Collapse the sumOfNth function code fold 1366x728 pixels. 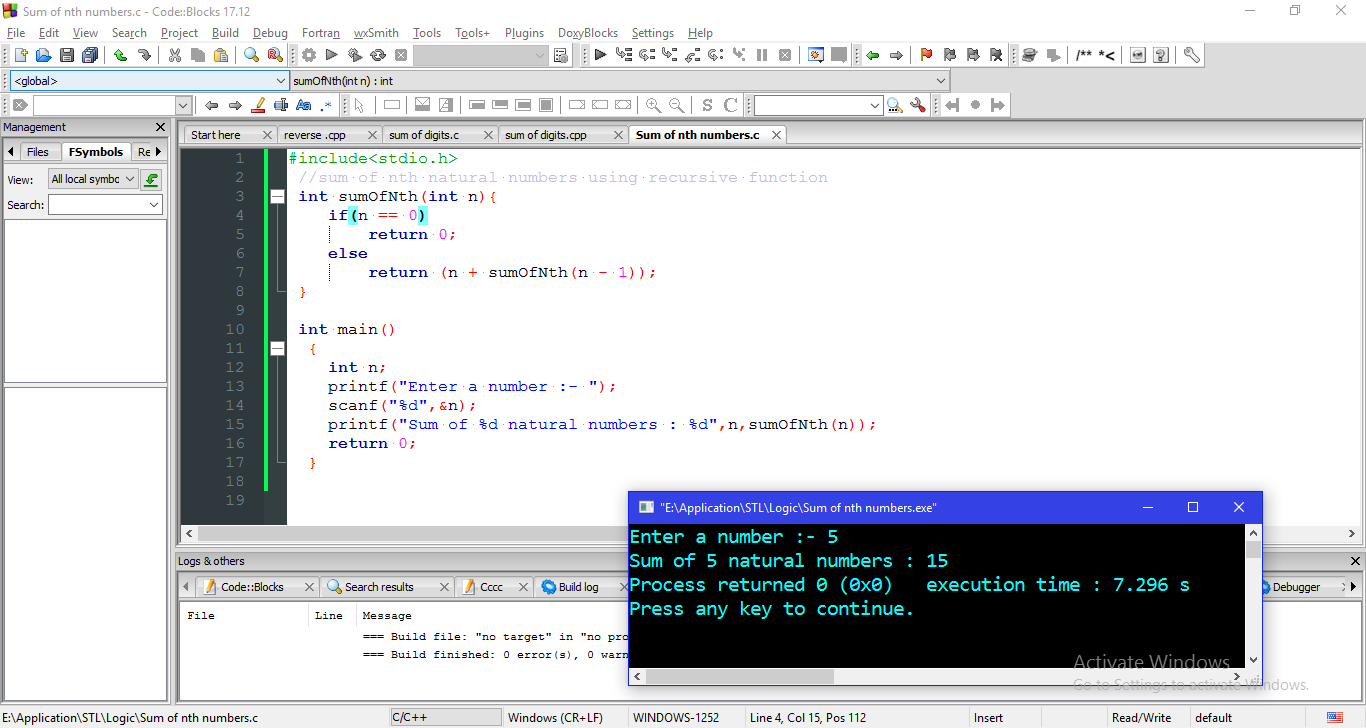[277, 196]
